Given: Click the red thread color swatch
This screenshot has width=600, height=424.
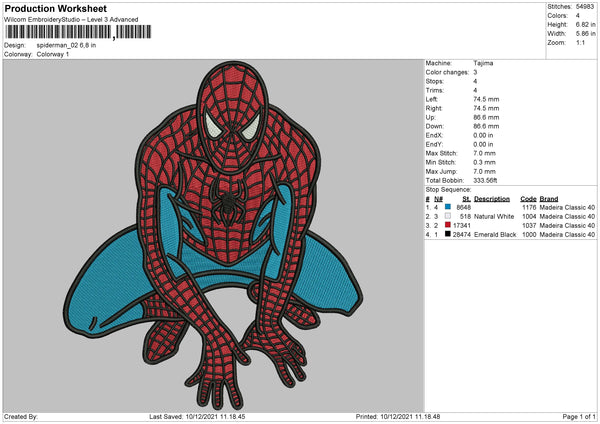Looking at the screenshot, I should (448, 225).
